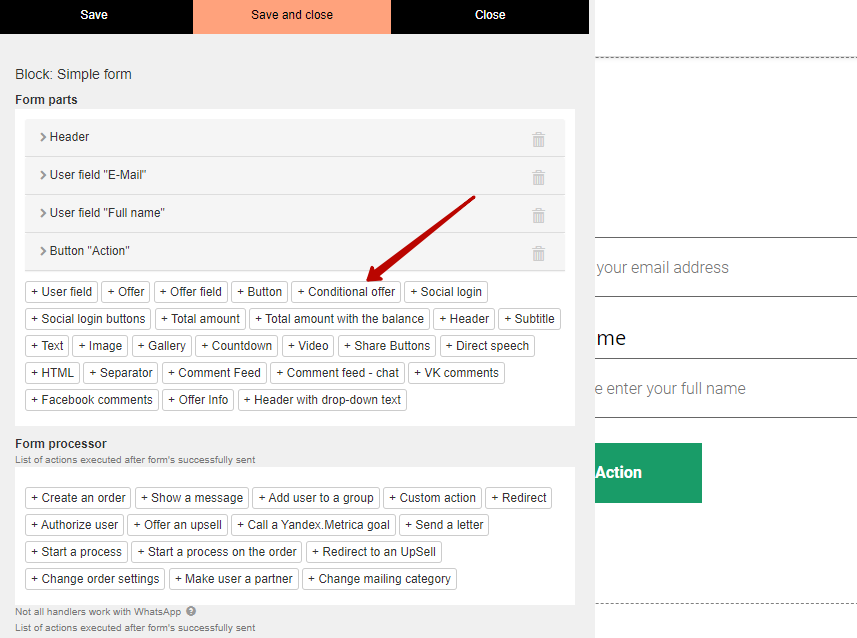The height and width of the screenshot is (638, 857).
Task: Add Start a process action
Action: click(77, 552)
